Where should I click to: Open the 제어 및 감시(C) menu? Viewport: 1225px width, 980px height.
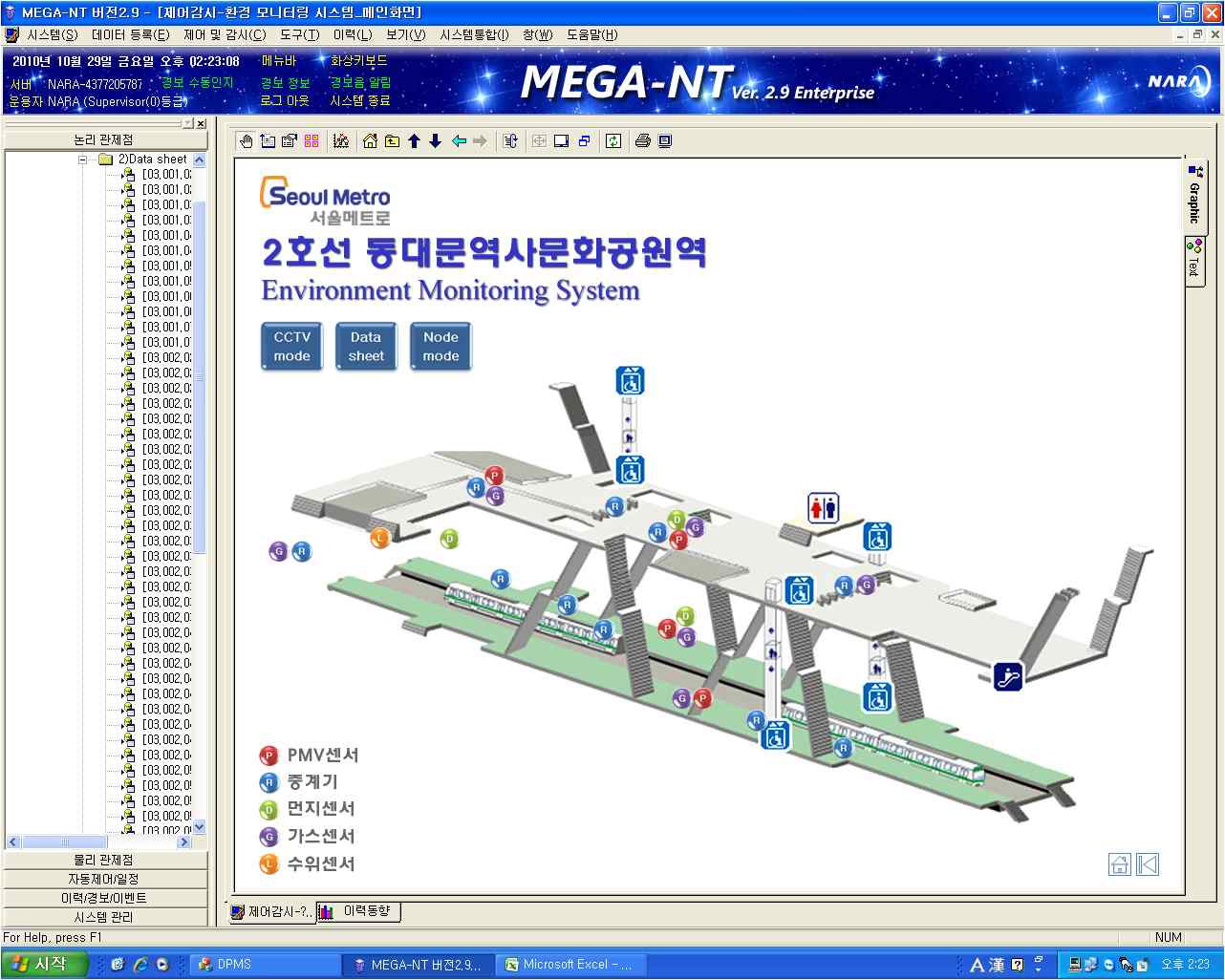pyautogui.click(x=225, y=34)
